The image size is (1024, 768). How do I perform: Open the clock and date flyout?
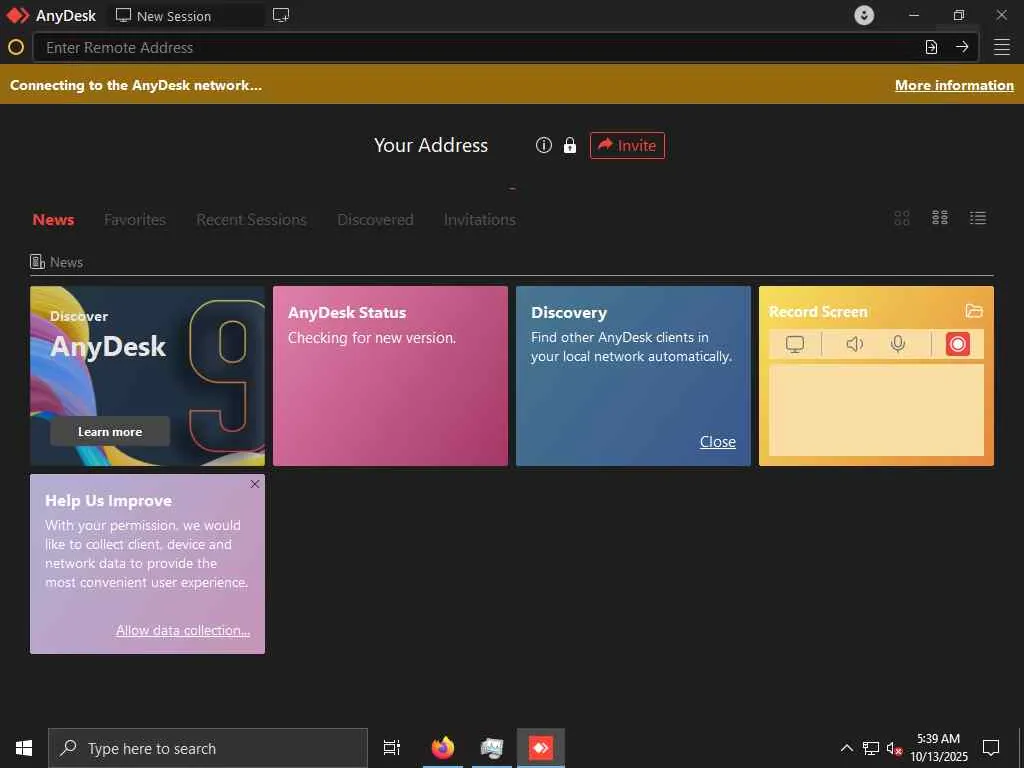pyautogui.click(x=938, y=748)
